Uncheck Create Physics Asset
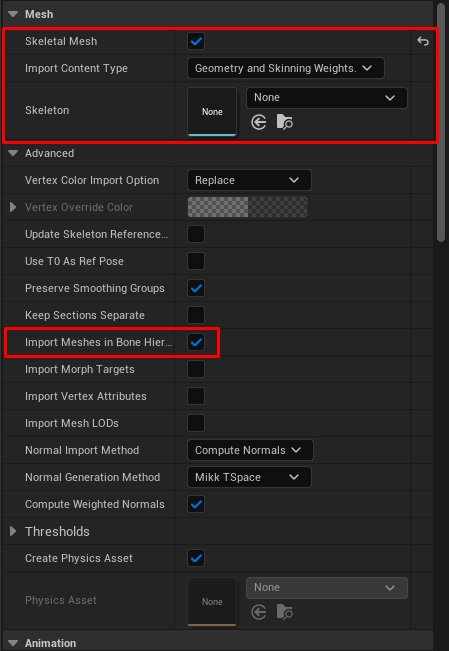The width and height of the screenshot is (449, 651). [196, 558]
